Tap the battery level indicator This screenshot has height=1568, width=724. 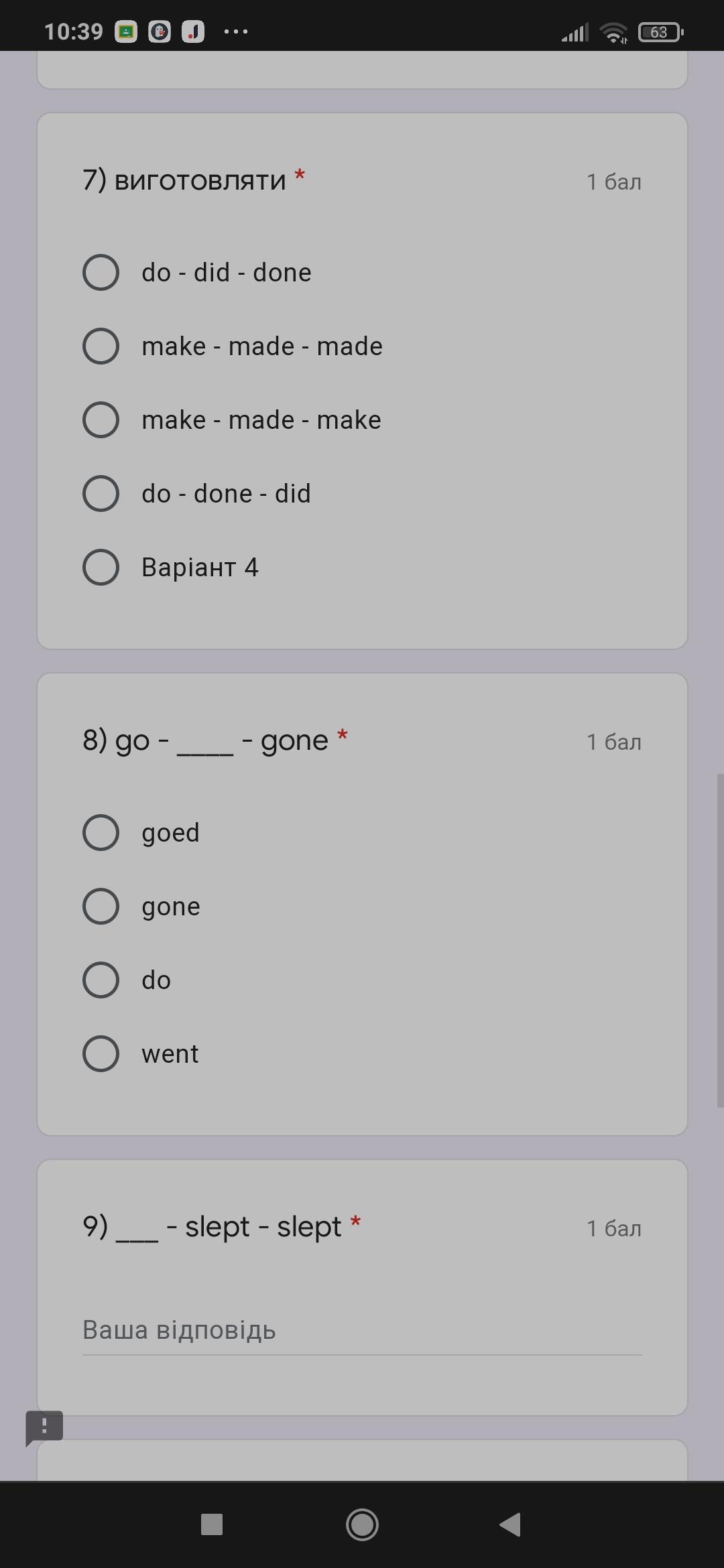pyautogui.click(x=660, y=31)
